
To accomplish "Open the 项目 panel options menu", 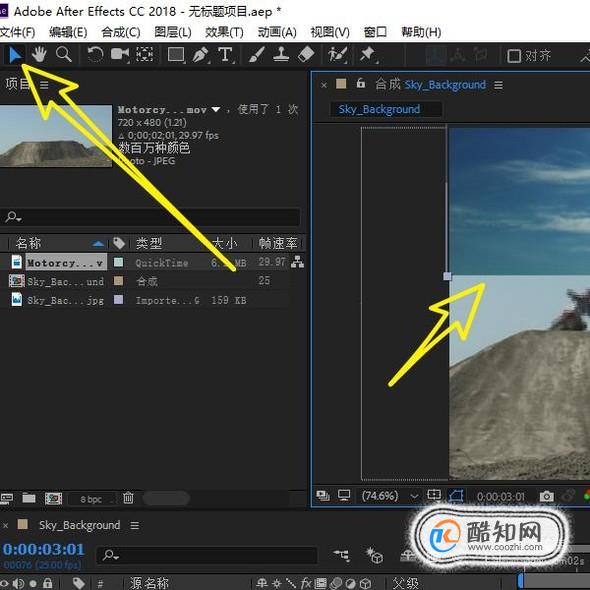I will click(44, 85).
